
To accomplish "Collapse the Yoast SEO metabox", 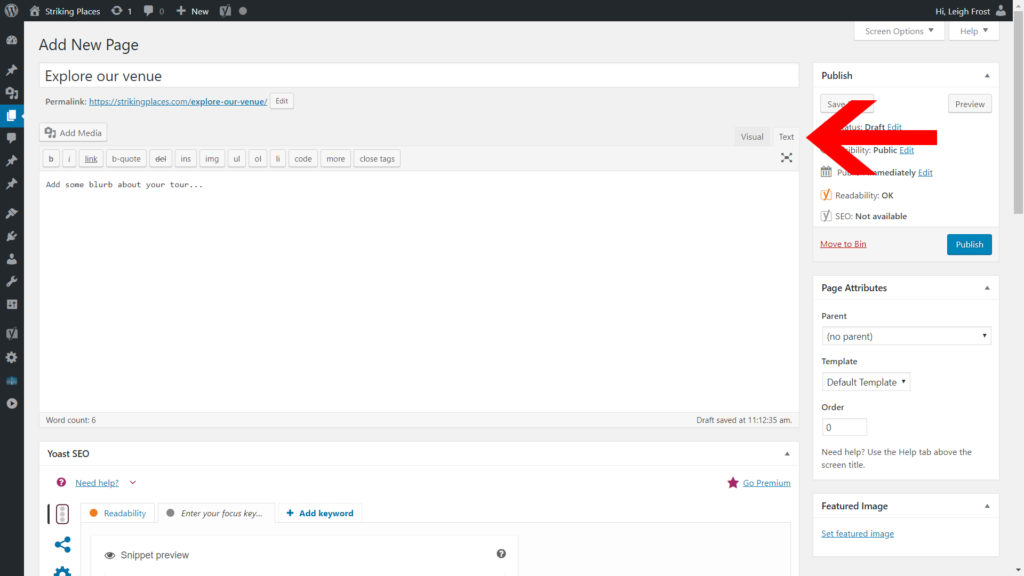I will [x=787, y=454].
